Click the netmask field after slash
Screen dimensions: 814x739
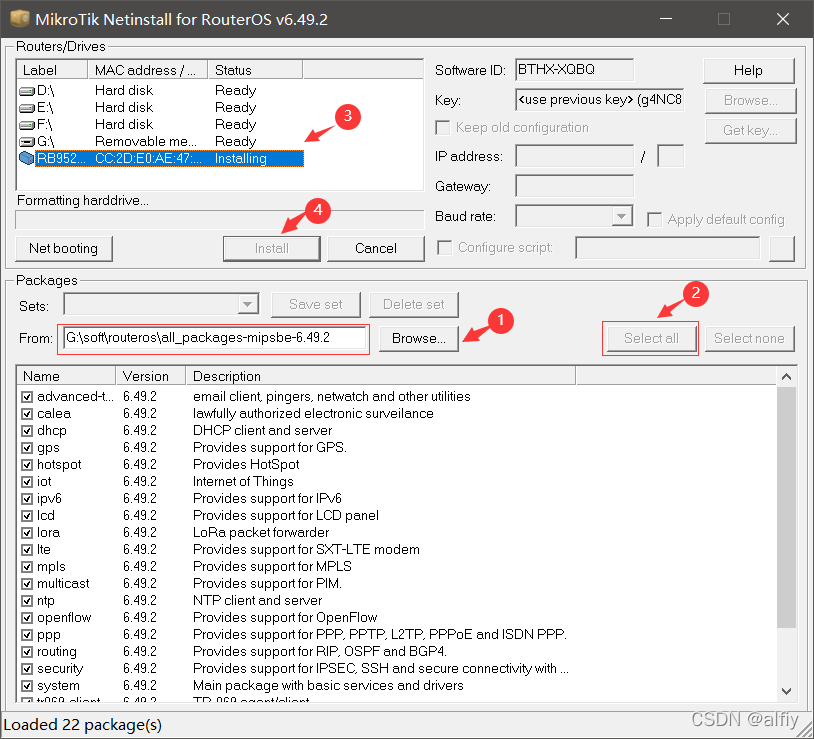click(x=670, y=156)
